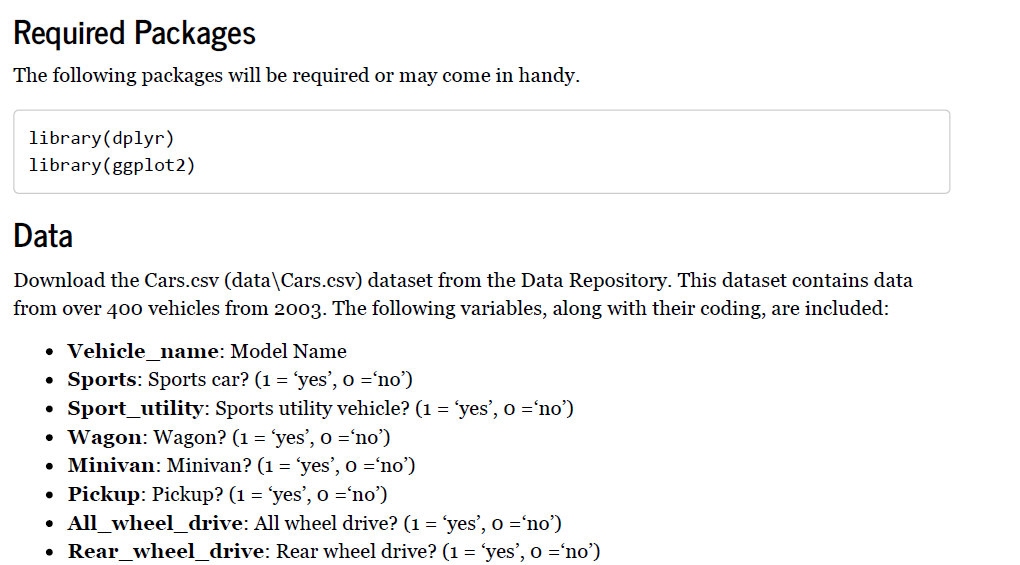Select the bold Vehicle_name variable

[142, 351]
